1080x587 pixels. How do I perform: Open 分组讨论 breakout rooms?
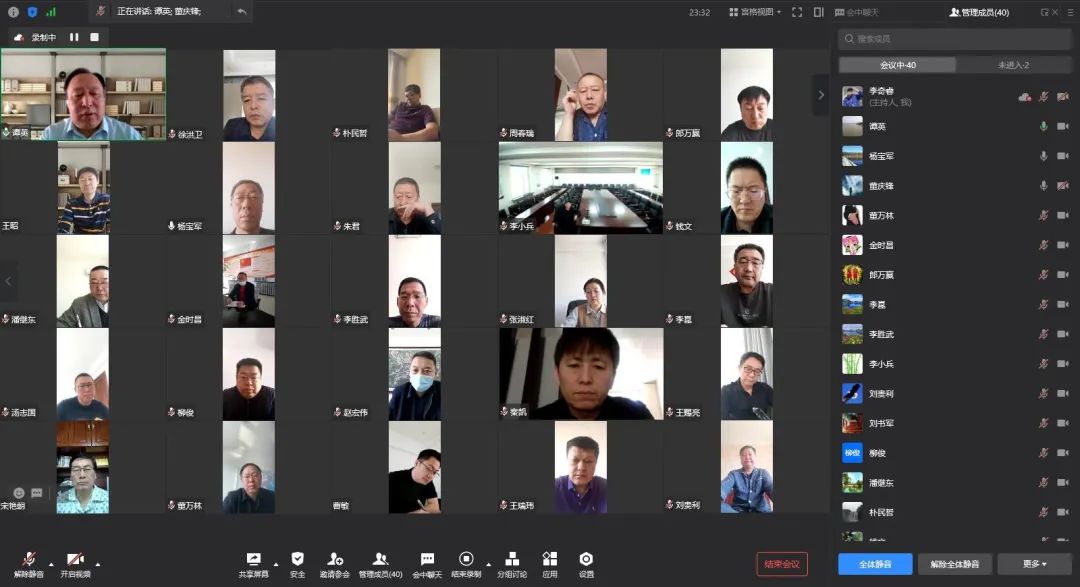[x=512, y=560]
